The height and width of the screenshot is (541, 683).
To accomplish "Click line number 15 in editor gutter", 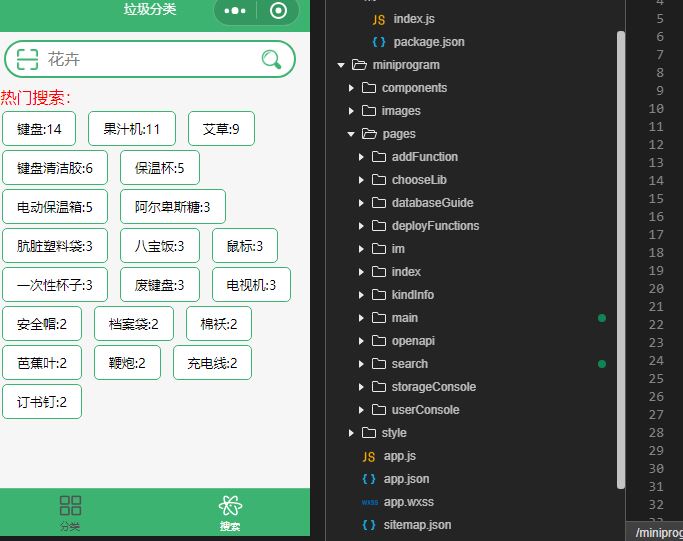I will 656,199.
